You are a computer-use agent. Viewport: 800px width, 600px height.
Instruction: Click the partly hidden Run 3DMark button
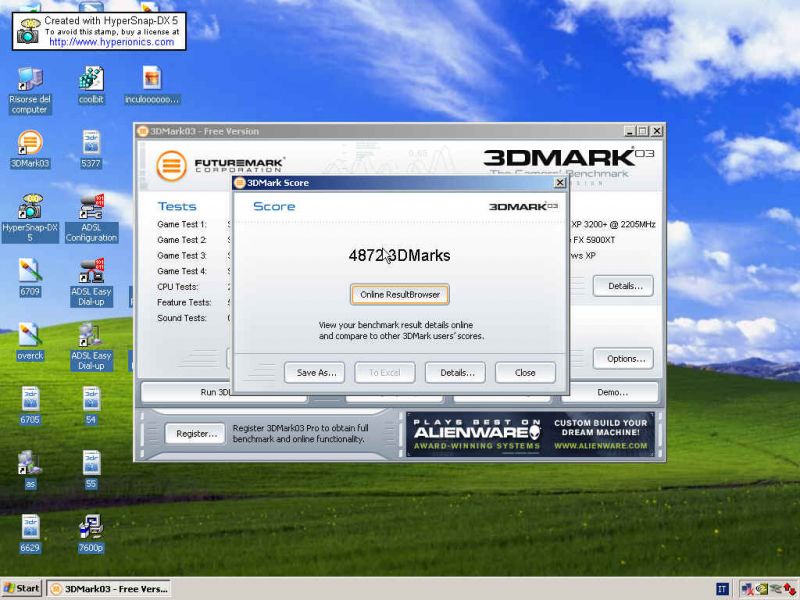pos(187,392)
